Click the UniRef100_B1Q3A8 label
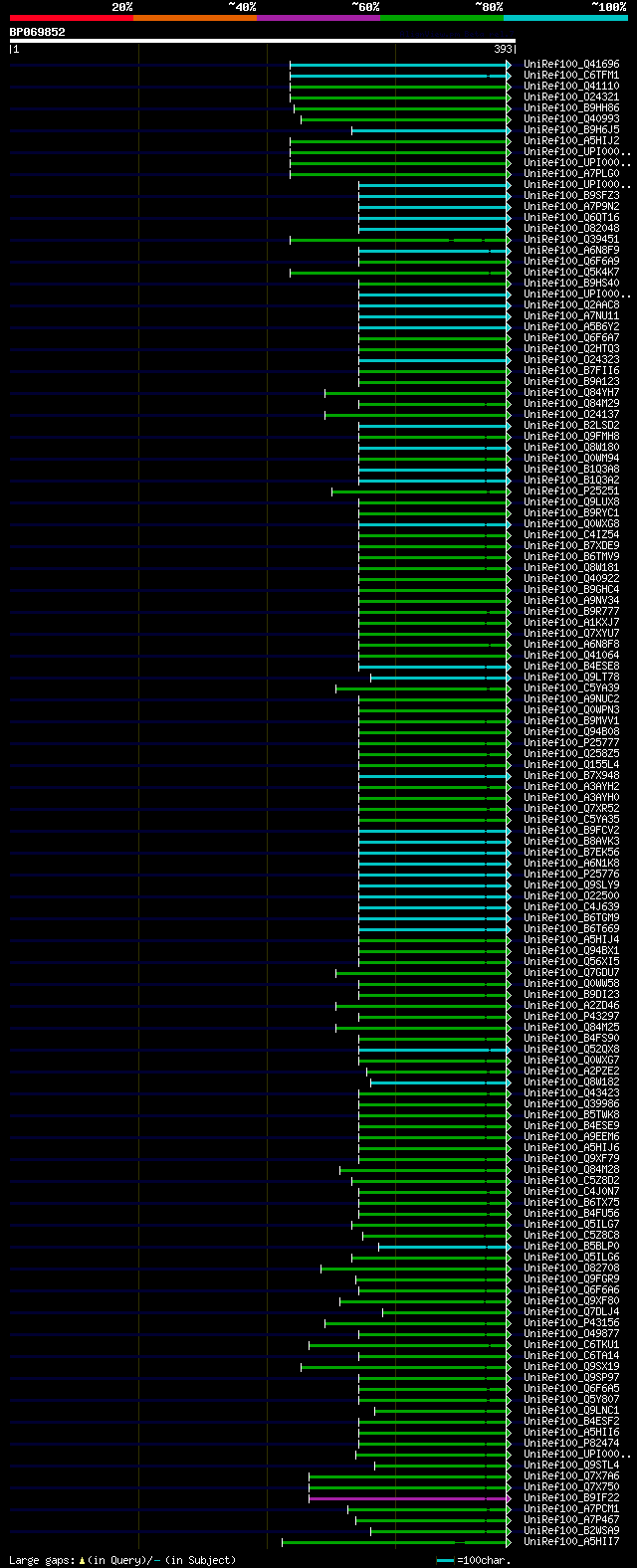637x1568 pixels. click(571, 470)
